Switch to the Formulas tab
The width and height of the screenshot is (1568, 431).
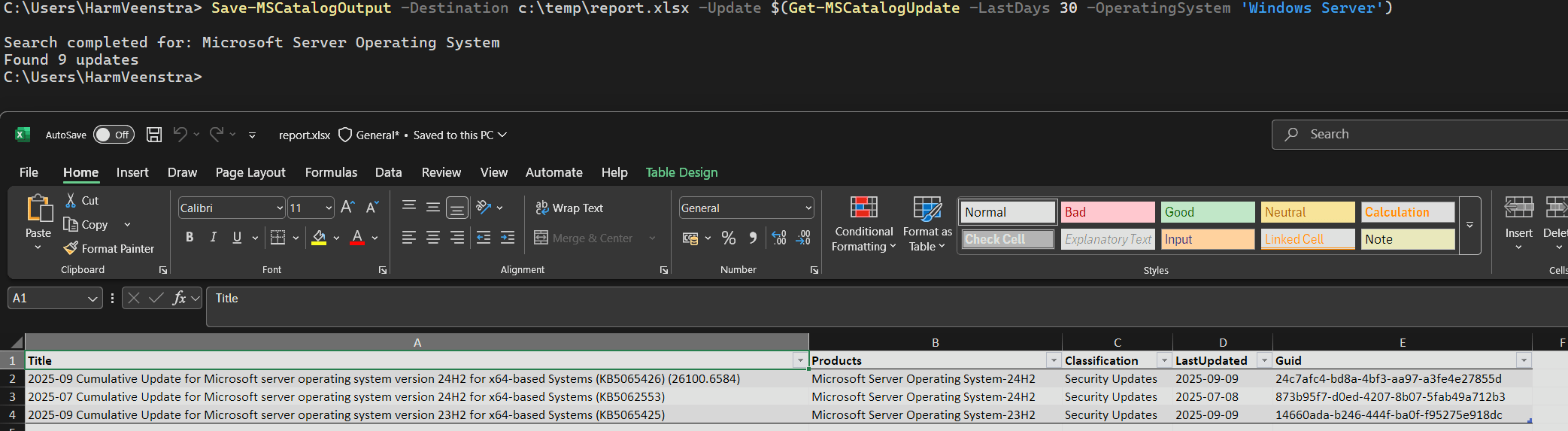[x=331, y=172]
